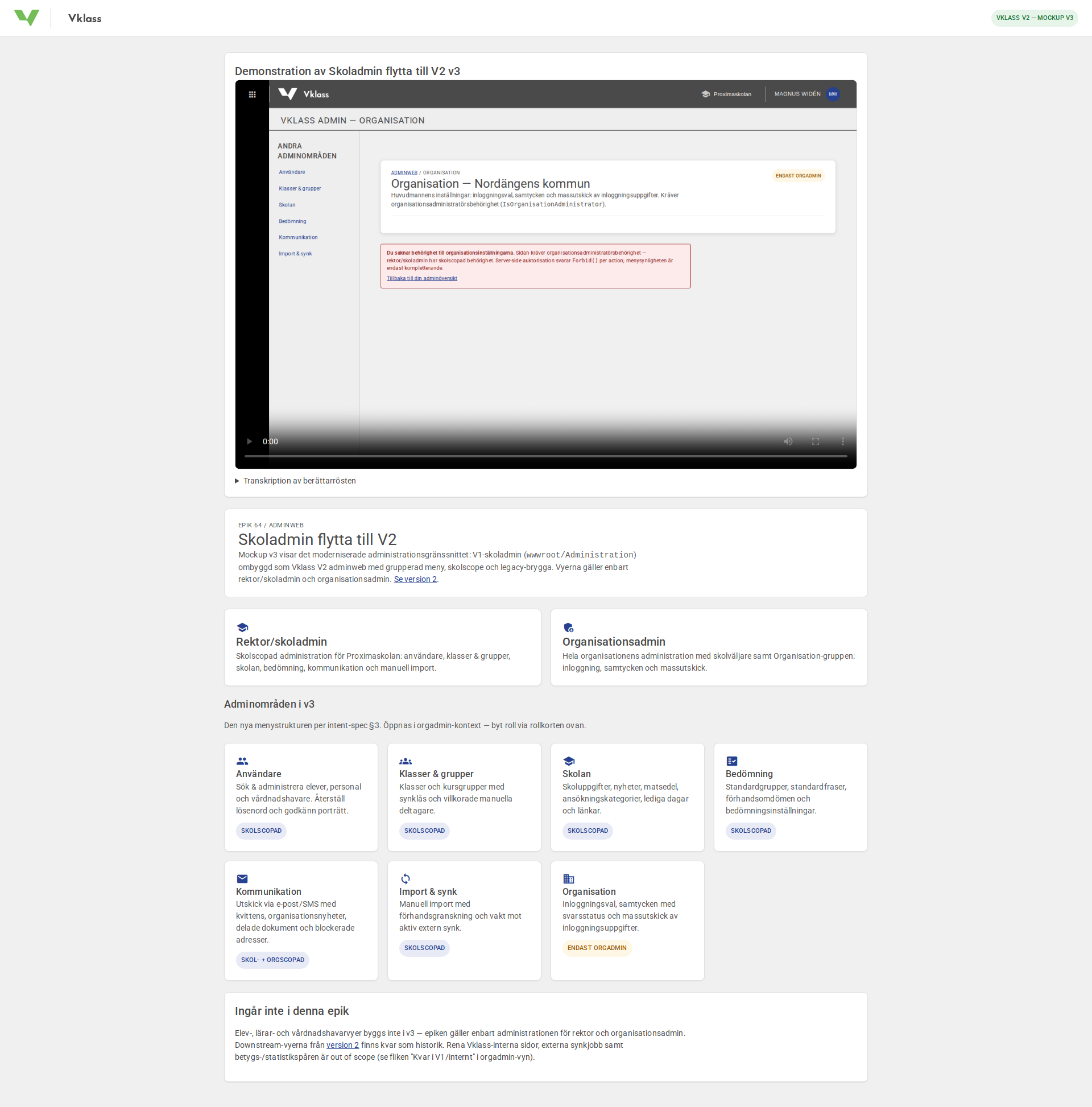Open Användare in the video sidebar
Viewport: 1092px width, 1107px height.
[x=292, y=172]
